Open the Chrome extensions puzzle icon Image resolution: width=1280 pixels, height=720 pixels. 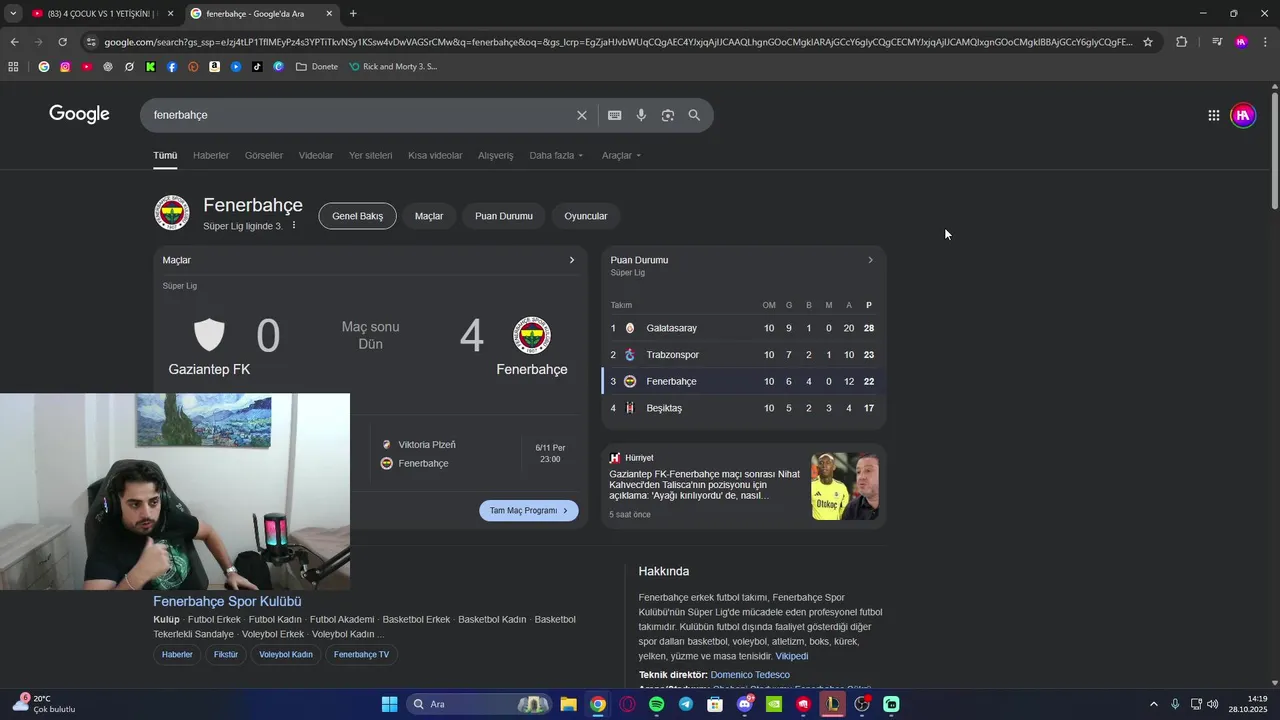pos(1182,42)
